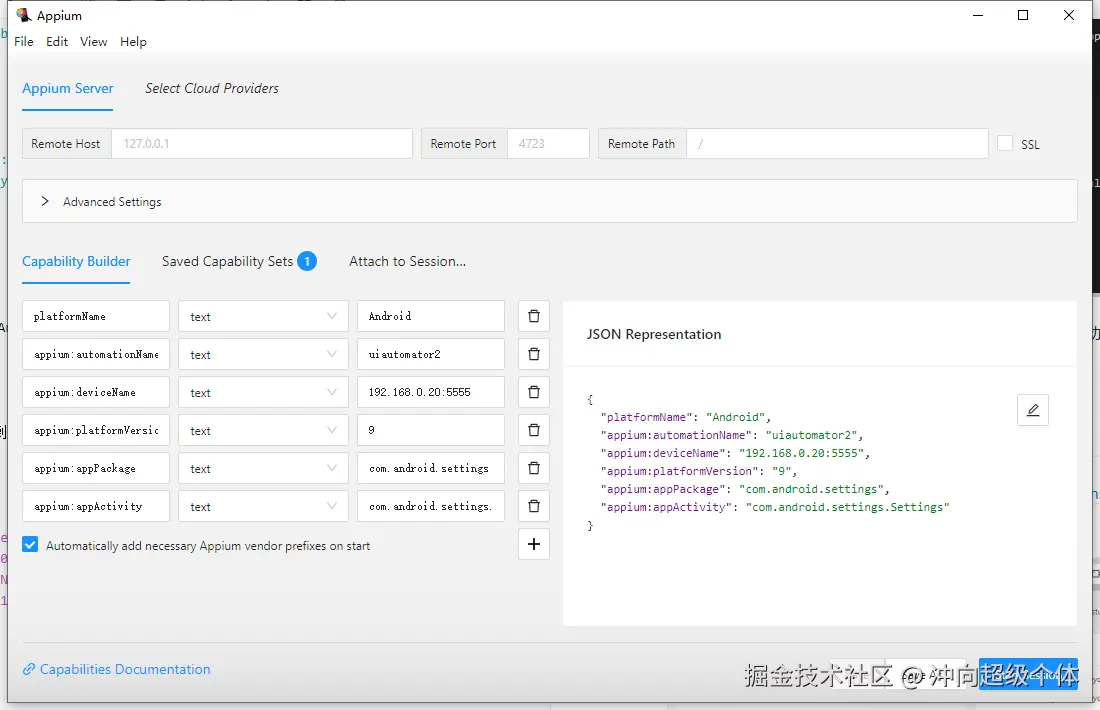The width and height of the screenshot is (1100, 710).
Task: Minimize the Appium window
Action: (978, 15)
